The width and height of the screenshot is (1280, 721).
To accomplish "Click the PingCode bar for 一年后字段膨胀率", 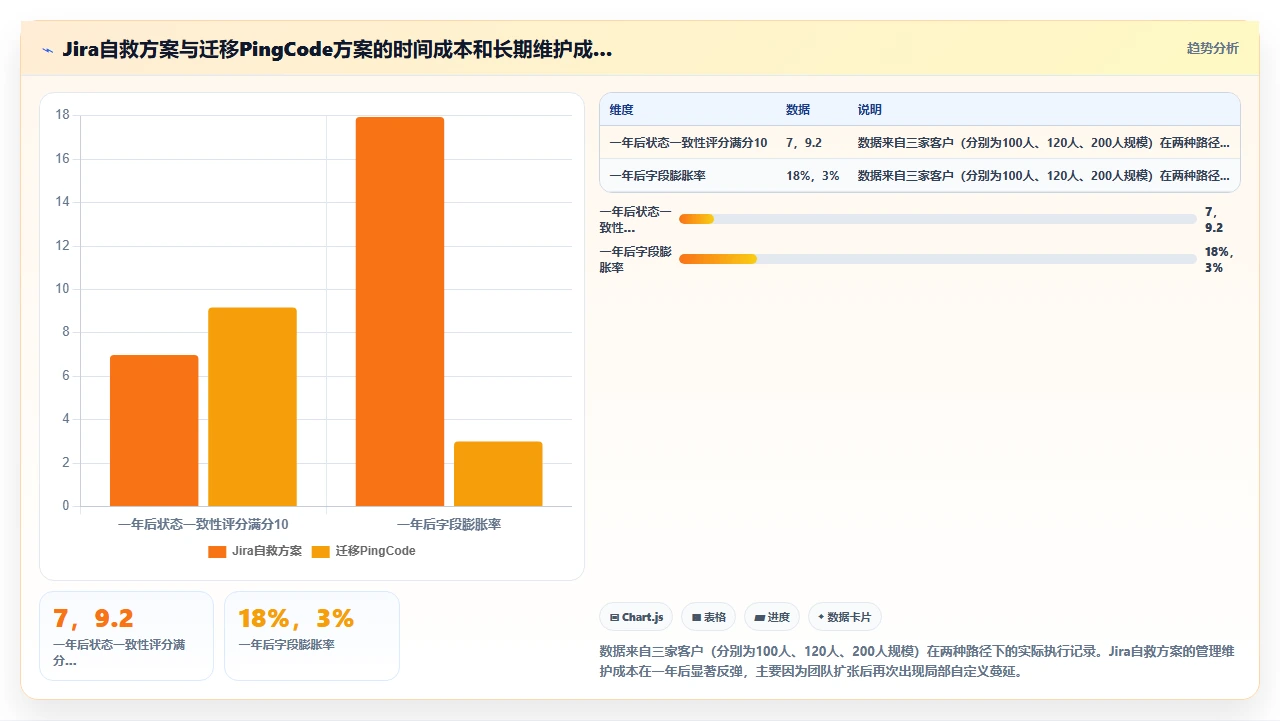I will click(498, 474).
